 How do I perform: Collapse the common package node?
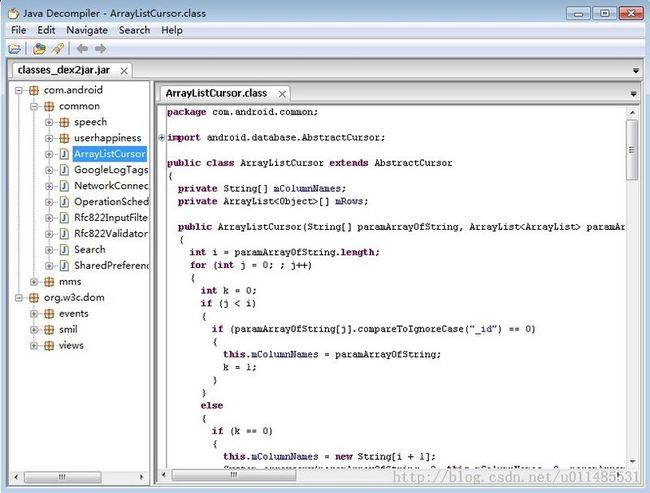[34, 106]
